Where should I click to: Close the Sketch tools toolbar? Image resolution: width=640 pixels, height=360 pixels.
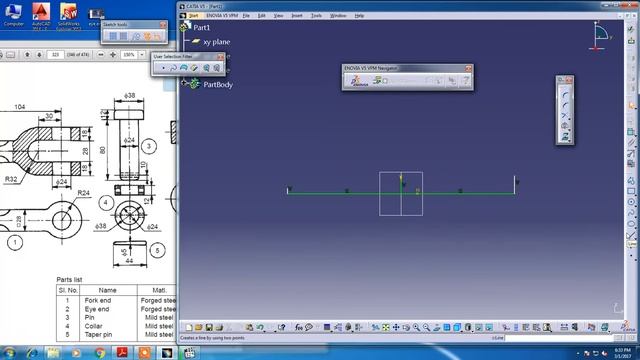(x=163, y=24)
